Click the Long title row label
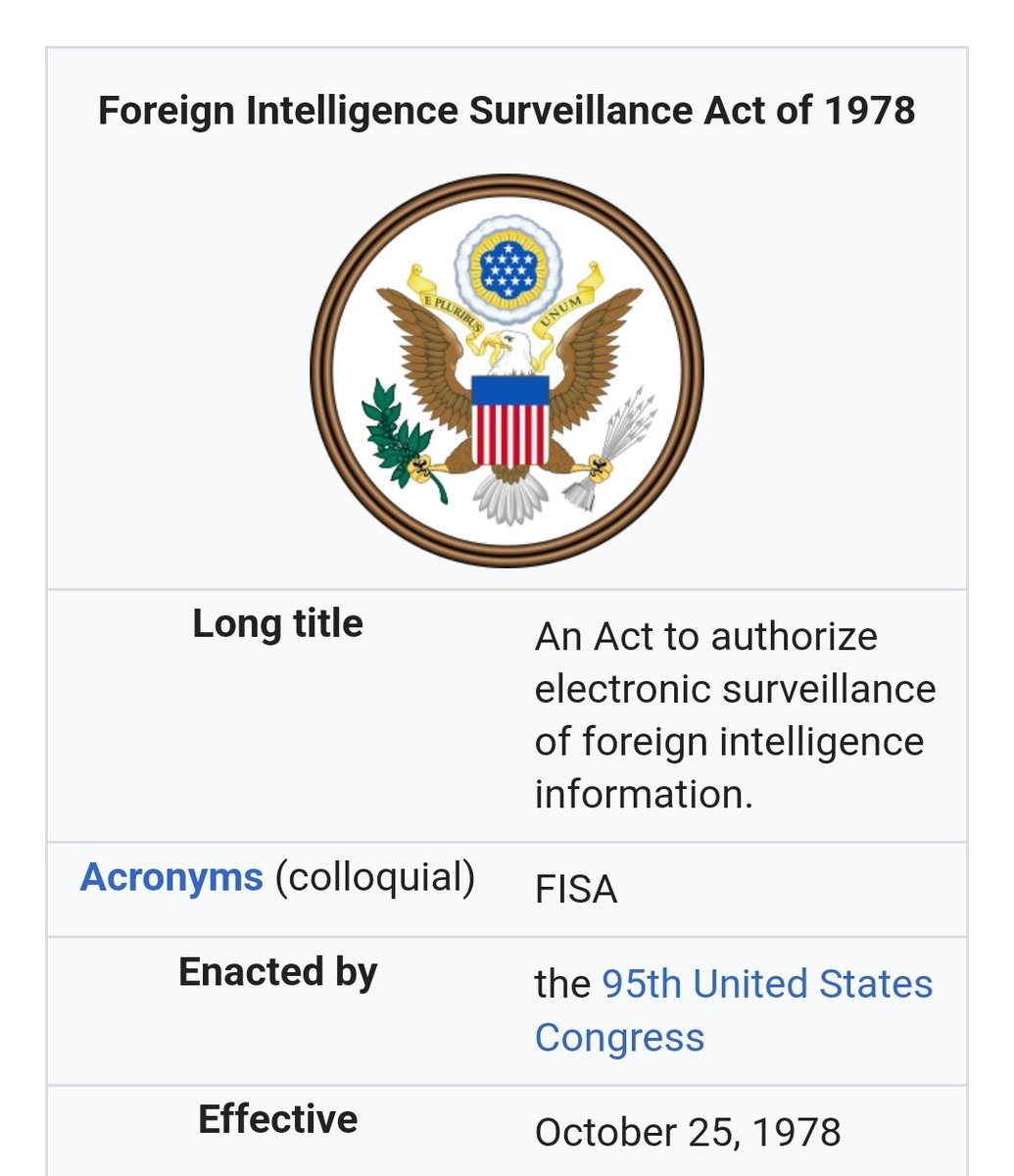Image resolution: width=1014 pixels, height=1176 pixels. (277, 623)
